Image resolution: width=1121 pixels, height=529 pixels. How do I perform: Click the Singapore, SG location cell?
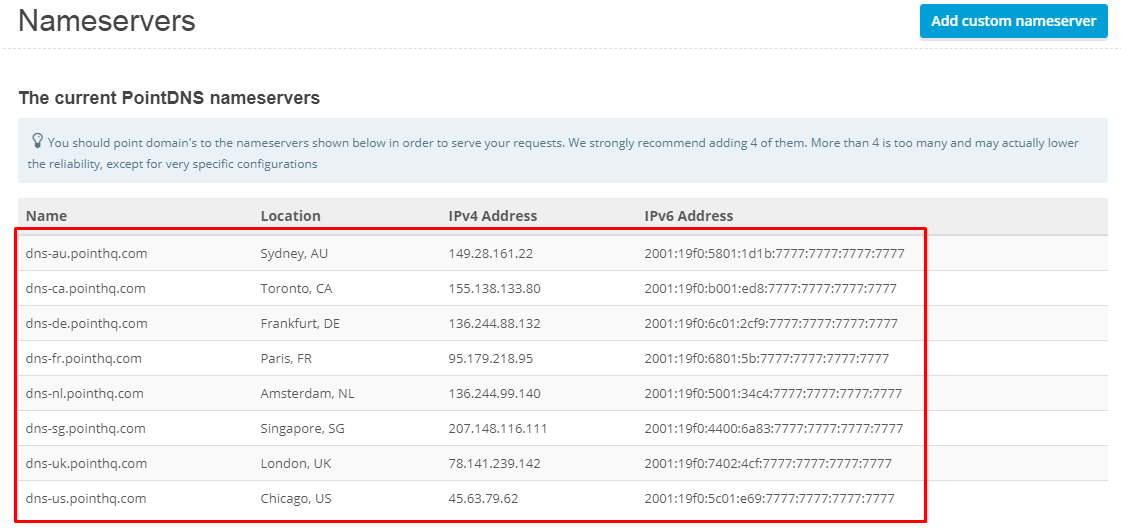tap(303, 428)
